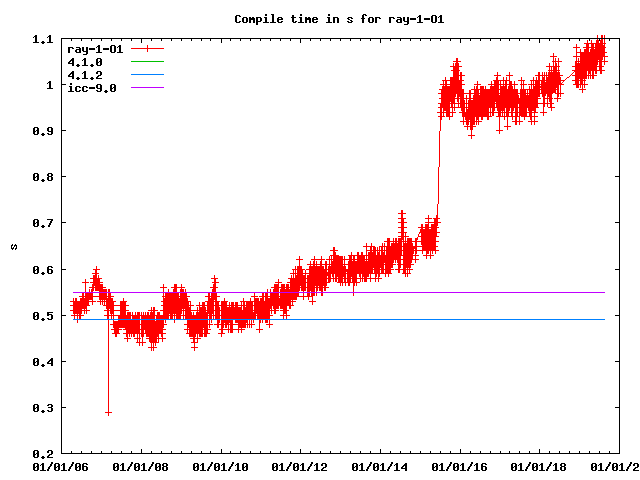Click the 1.1 y-axis tick label
The height and width of the screenshot is (480, 640).
click(x=44, y=39)
